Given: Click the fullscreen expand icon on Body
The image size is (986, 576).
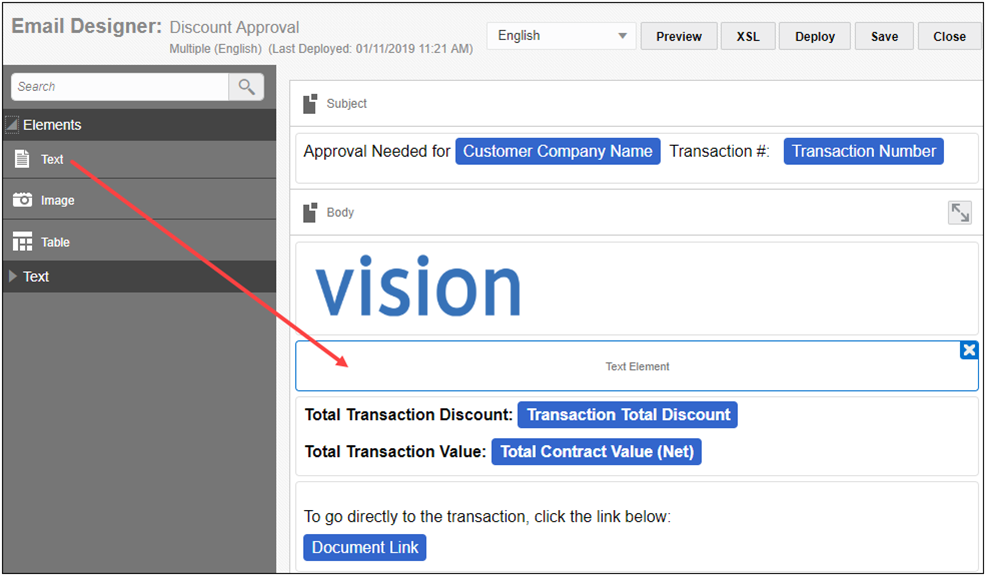Looking at the screenshot, I should click(x=959, y=212).
